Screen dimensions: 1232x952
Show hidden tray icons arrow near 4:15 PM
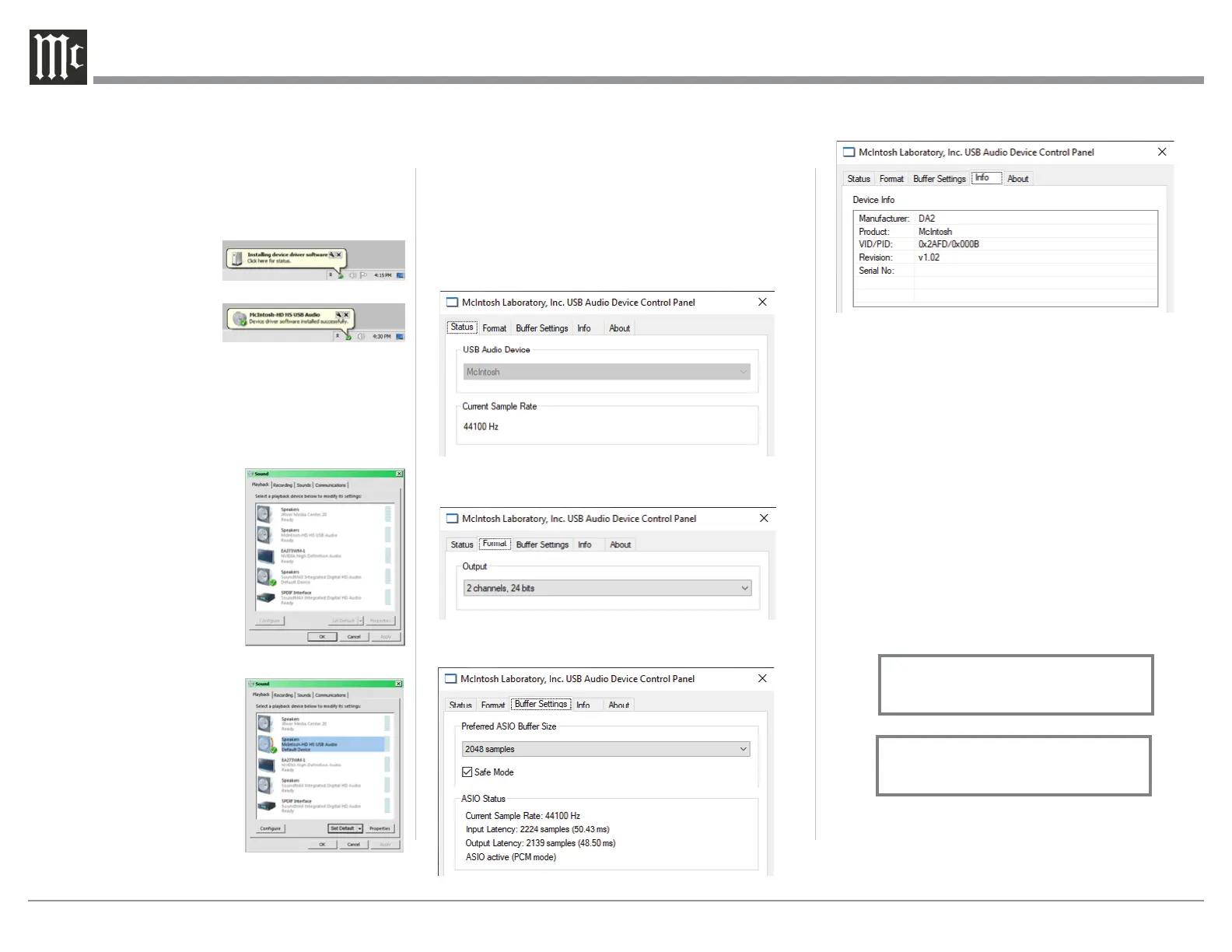click(331, 275)
